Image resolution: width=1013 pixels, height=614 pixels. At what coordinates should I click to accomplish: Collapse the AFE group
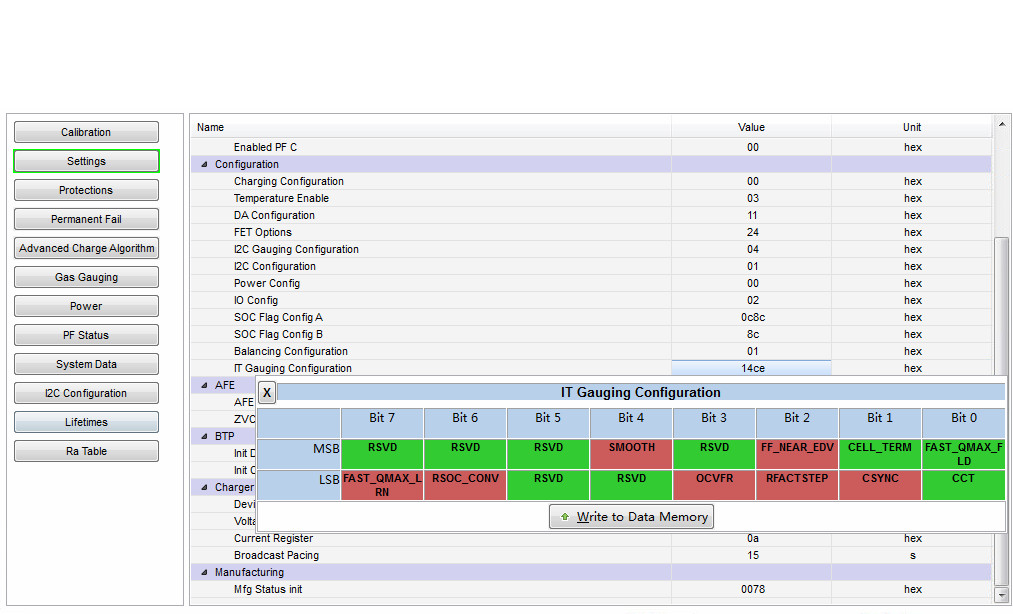[x=204, y=385]
